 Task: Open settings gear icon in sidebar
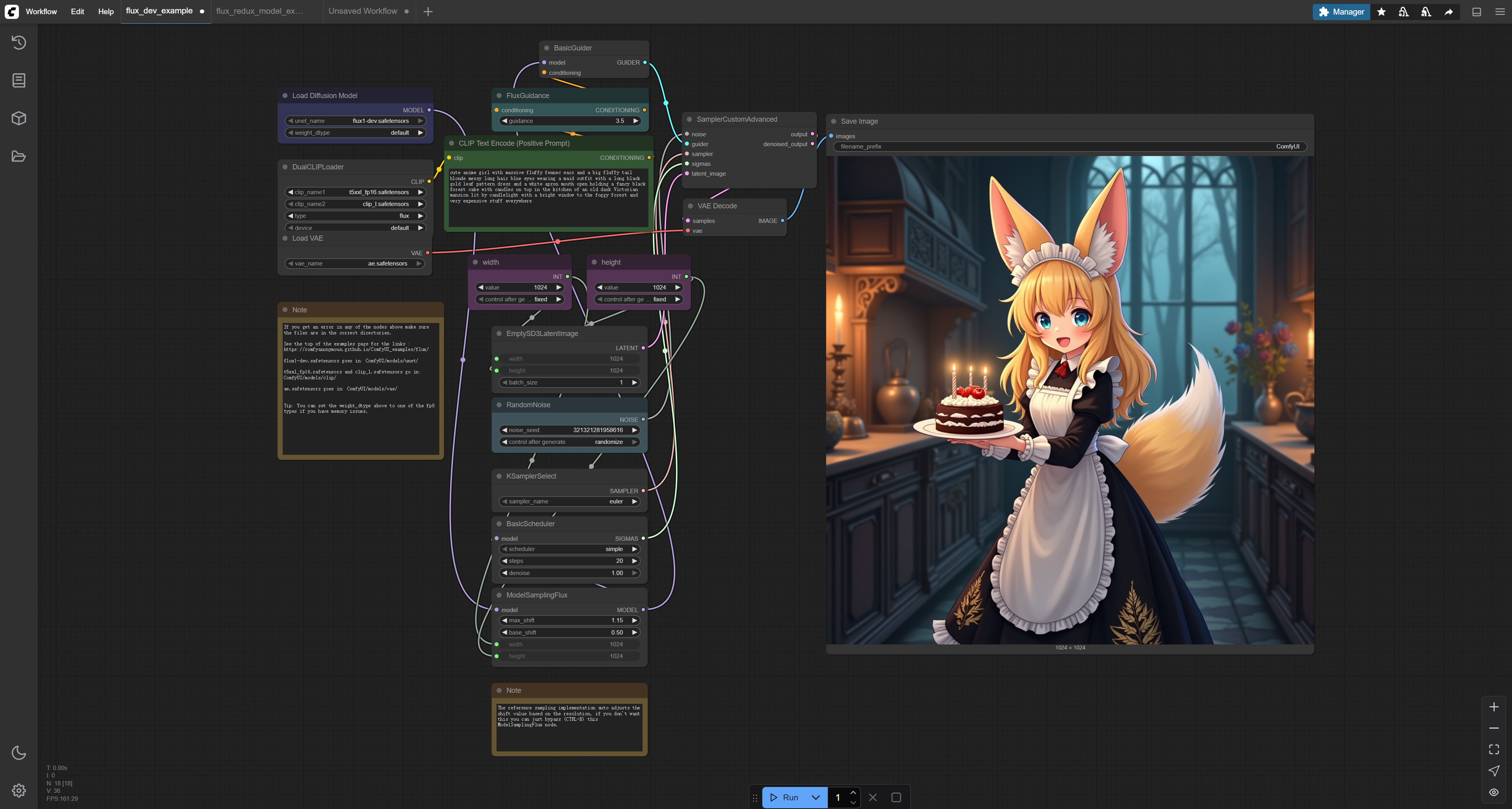[x=19, y=790]
